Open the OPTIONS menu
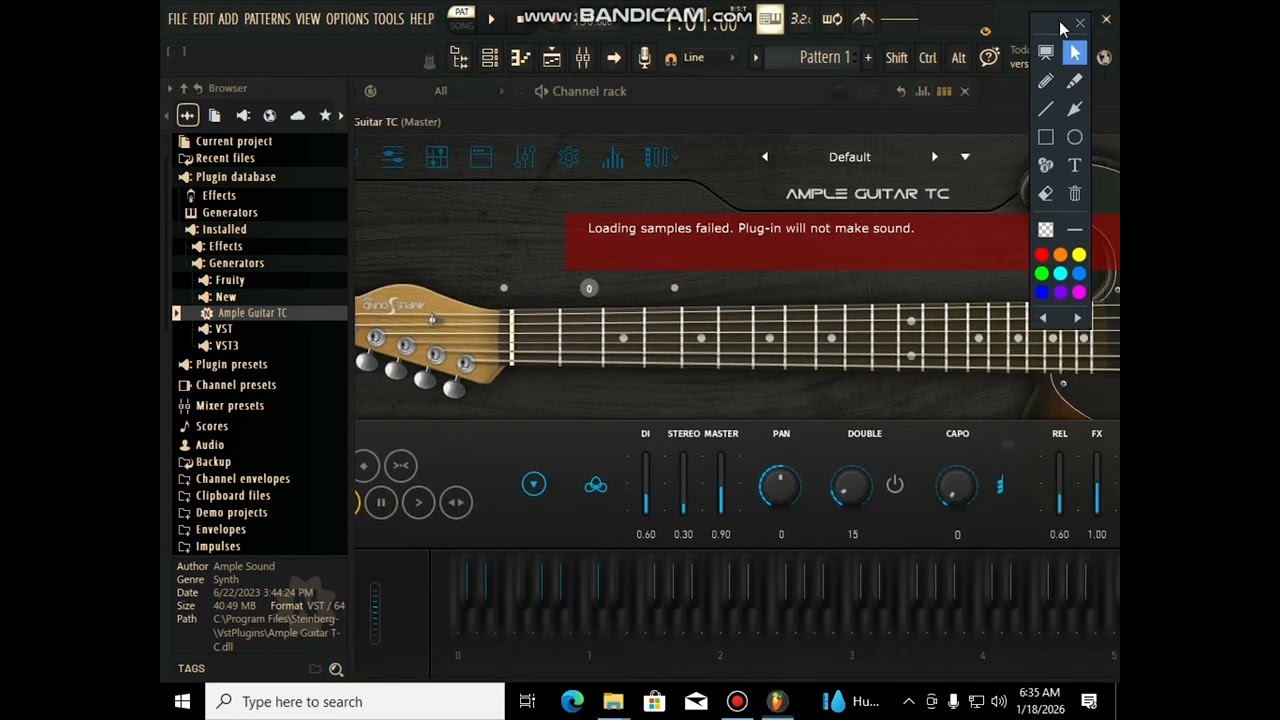1280x720 pixels. point(347,19)
